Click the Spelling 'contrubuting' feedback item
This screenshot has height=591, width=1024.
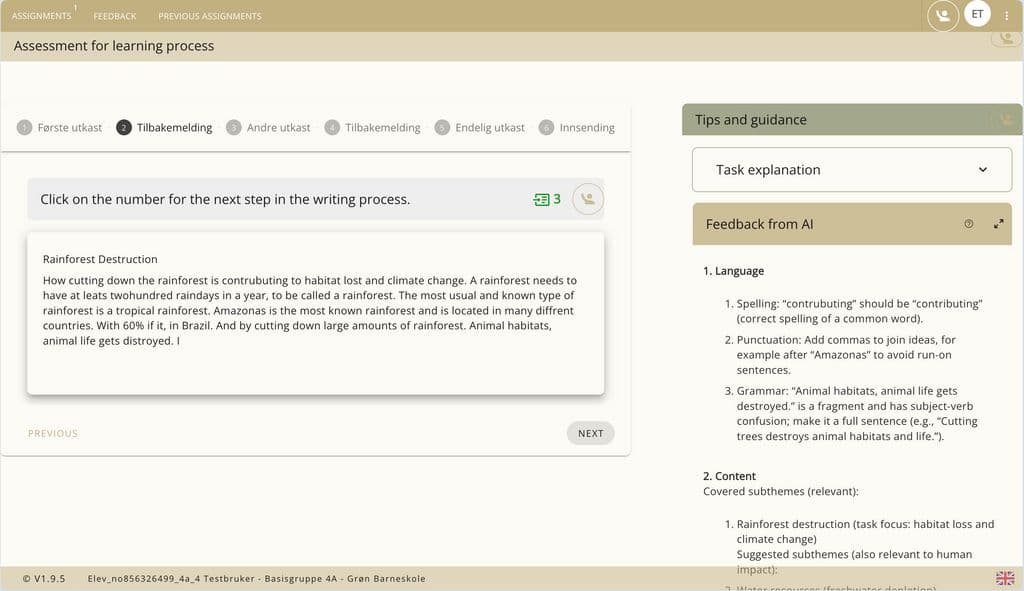click(x=859, y=311)
